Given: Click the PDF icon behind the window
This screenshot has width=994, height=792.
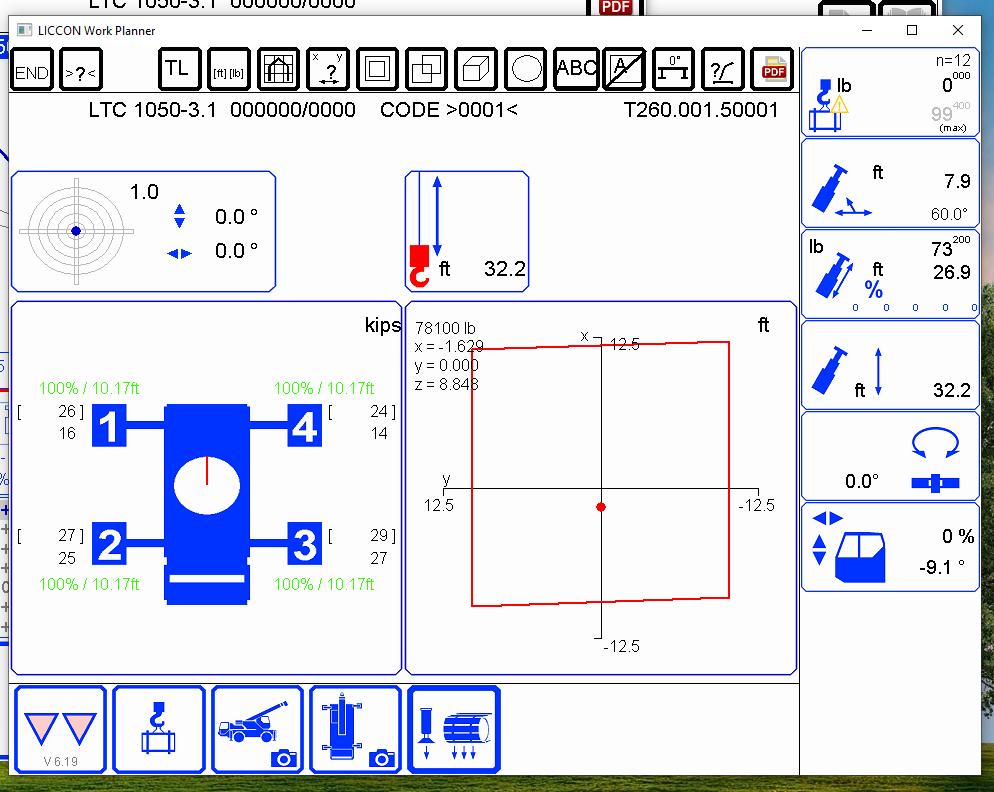Looking at the screenshot, I should click(x=615, y=7).
